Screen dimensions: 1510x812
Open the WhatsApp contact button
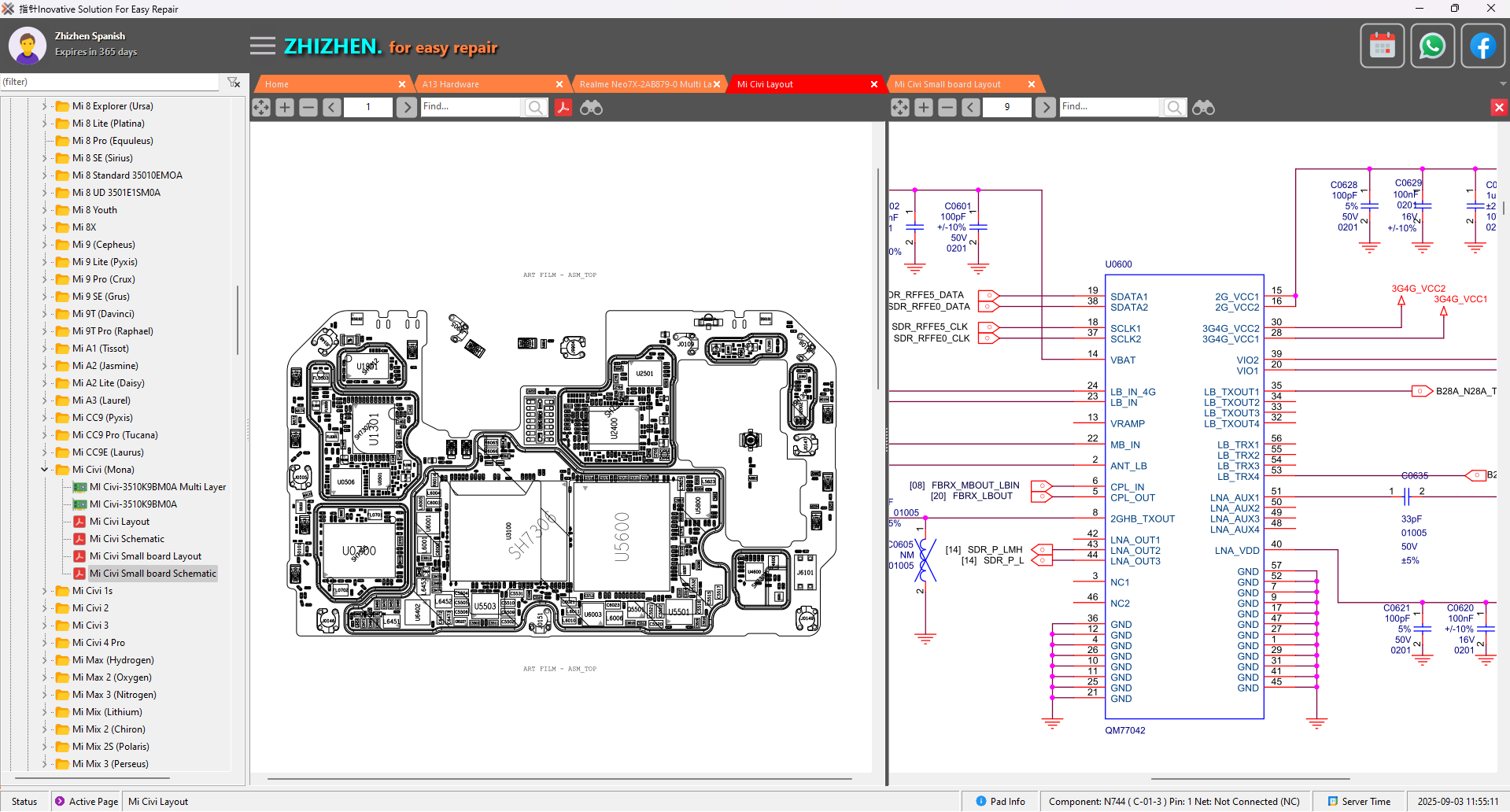[x=1432, y=46]
